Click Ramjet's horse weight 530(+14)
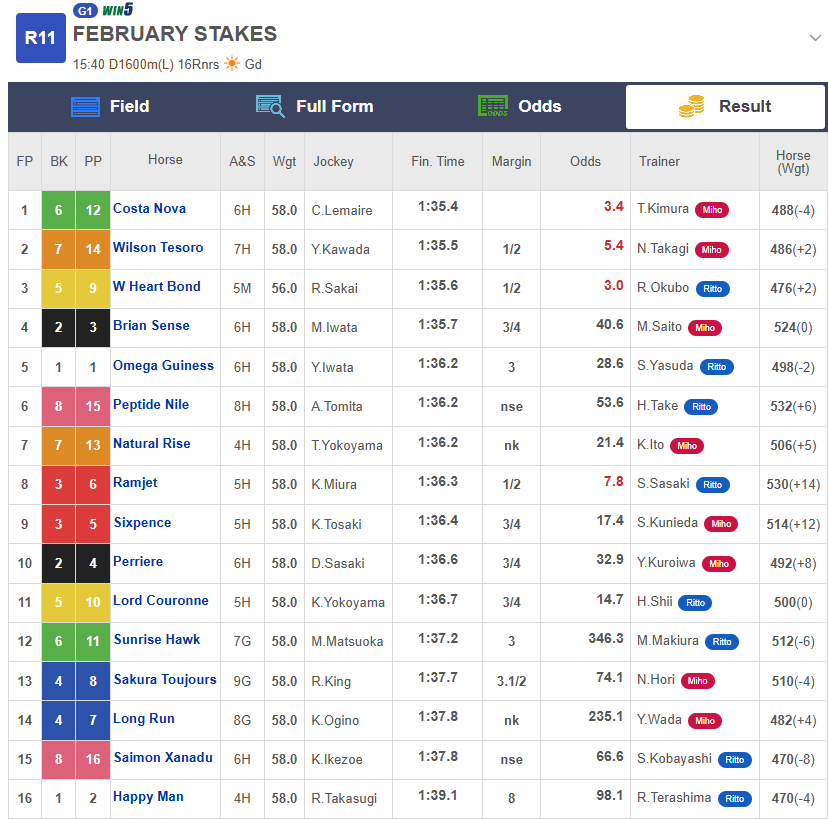The width and height of the screenshot is (828, 820). tap(793, 485)
